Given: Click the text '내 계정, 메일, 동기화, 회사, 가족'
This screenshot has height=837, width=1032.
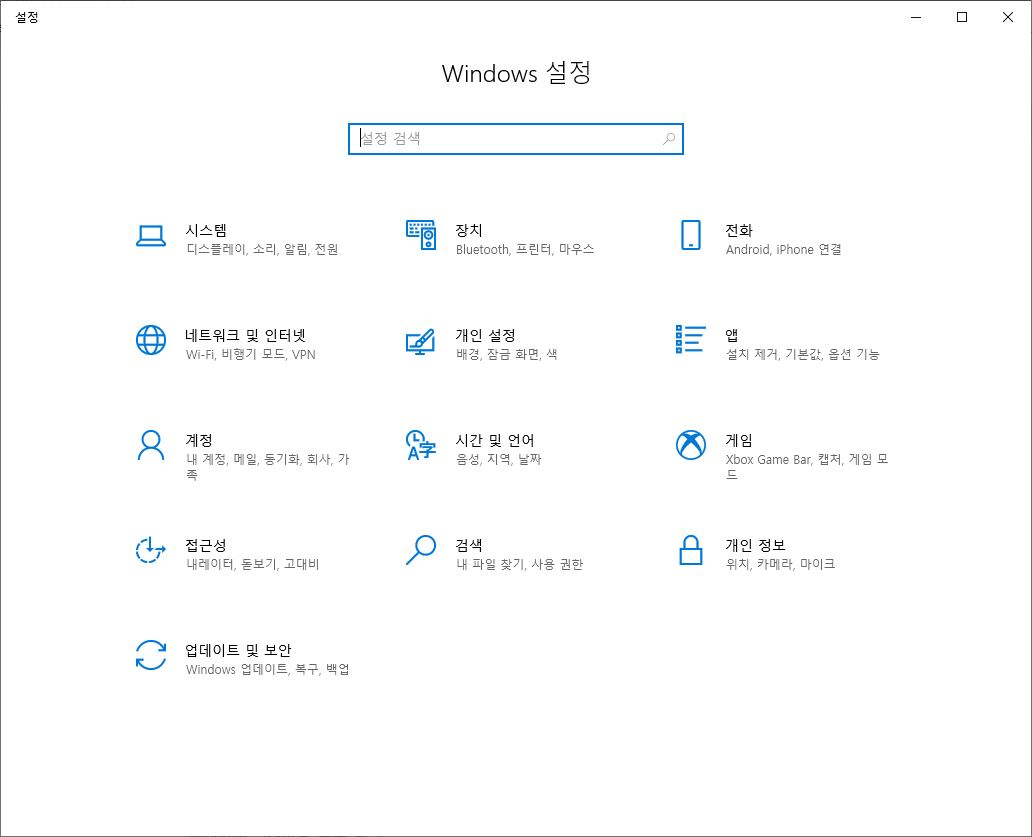Looking at the screenshot, I should [268, 467].
